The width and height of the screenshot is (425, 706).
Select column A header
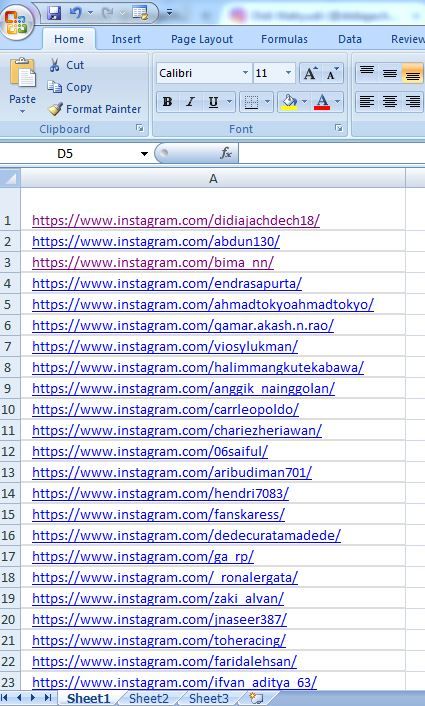pyautogui.click(x=213, y=179)
